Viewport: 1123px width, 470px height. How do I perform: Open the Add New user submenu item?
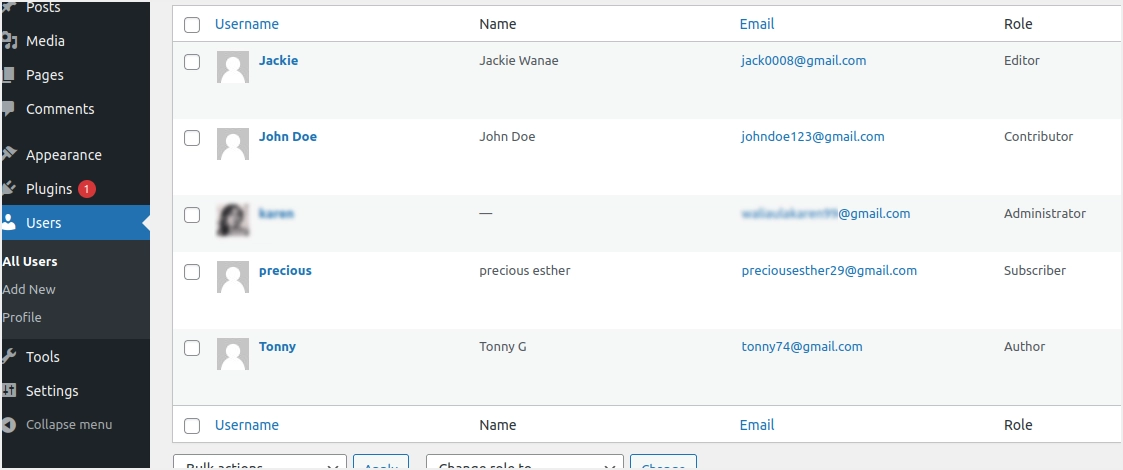29,289
